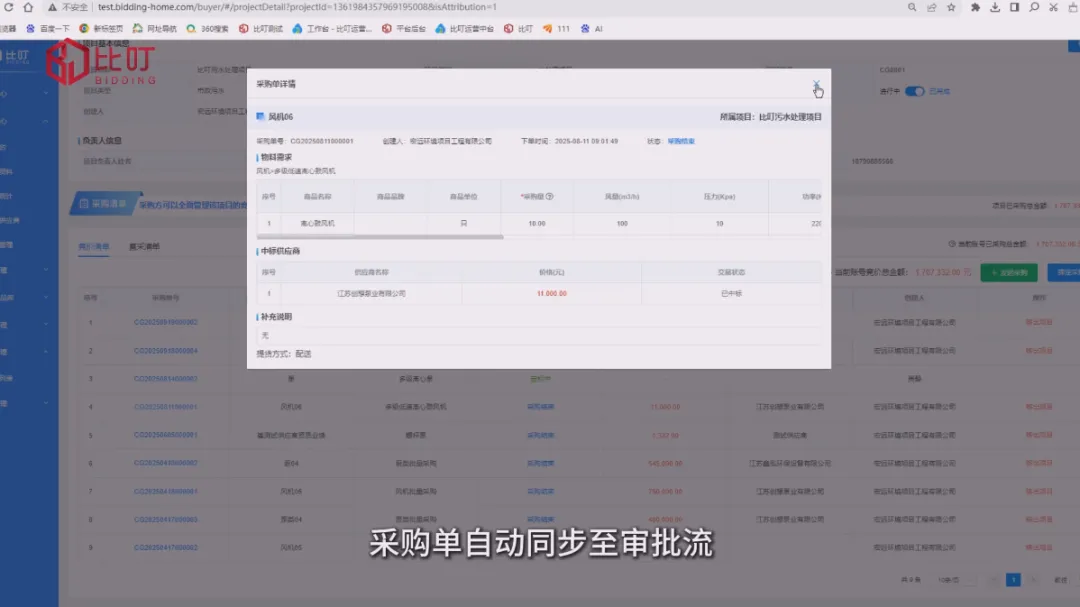Click the 风机06 title in dialog
The height and width of the screenshot is (607, 1080).
pyautogui.click(x=280, y=117)
